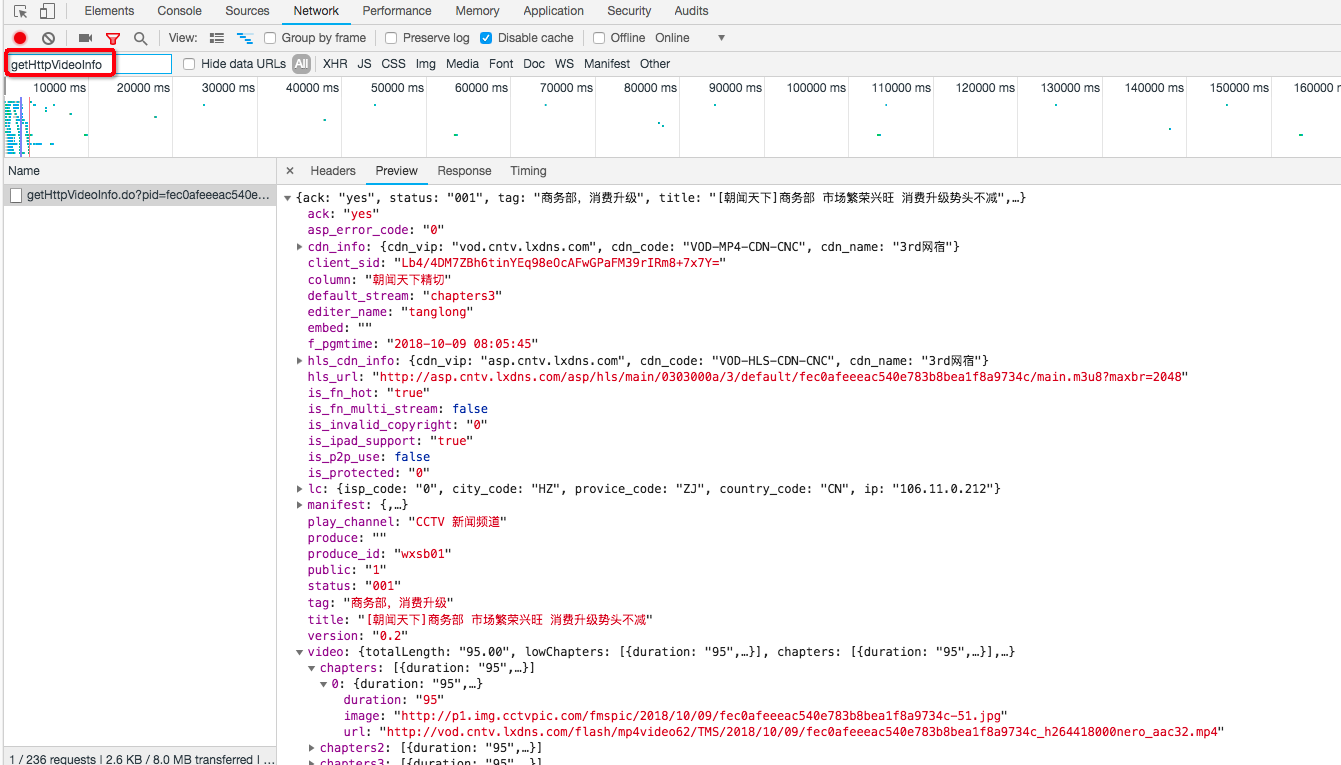This screenshot has height=765, width=1341.
Task: Open the network search magnifier
Action: [141, 38]
